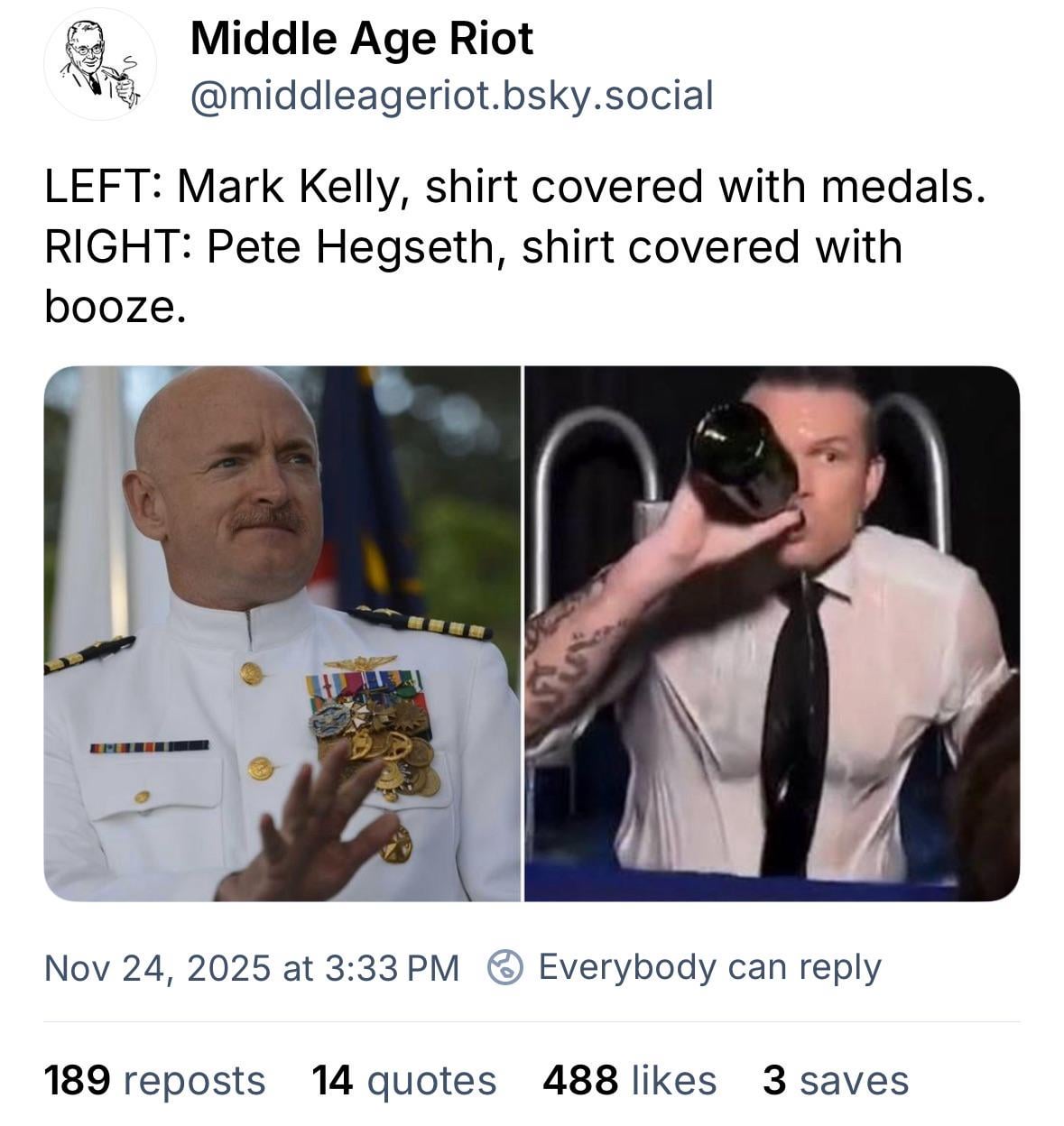Click the word booze in the post
Screen dimensions: 1064x1126
115,307
